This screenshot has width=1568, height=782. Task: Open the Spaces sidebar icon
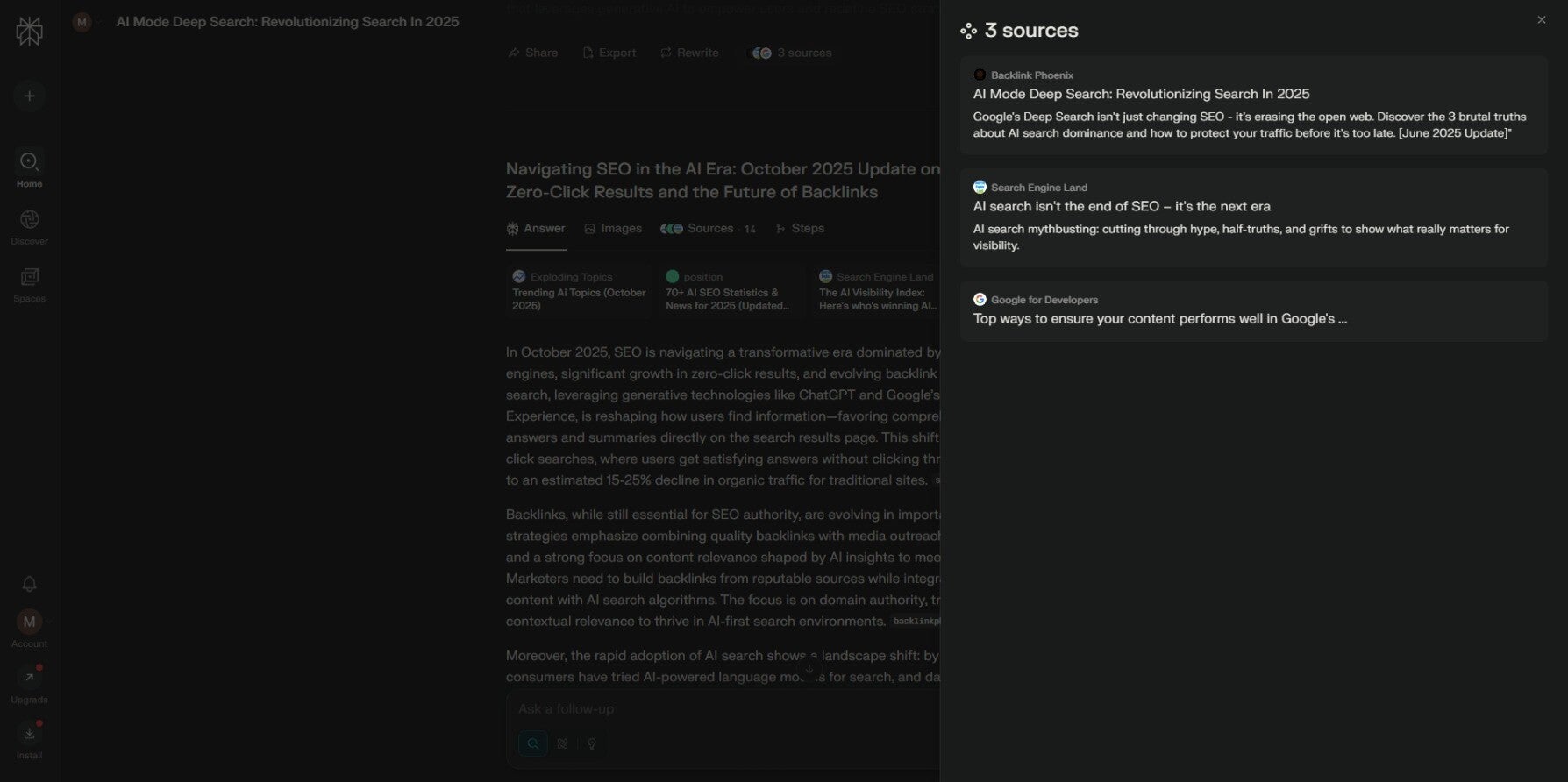[x=29, y=278]
